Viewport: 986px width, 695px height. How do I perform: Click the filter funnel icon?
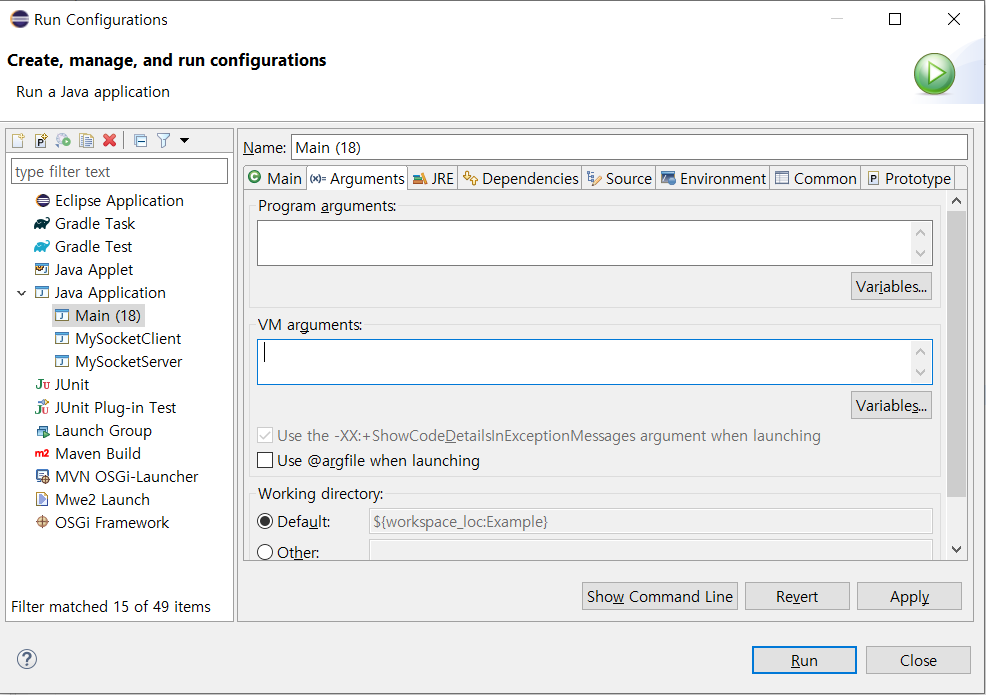(x=163, y=140)
